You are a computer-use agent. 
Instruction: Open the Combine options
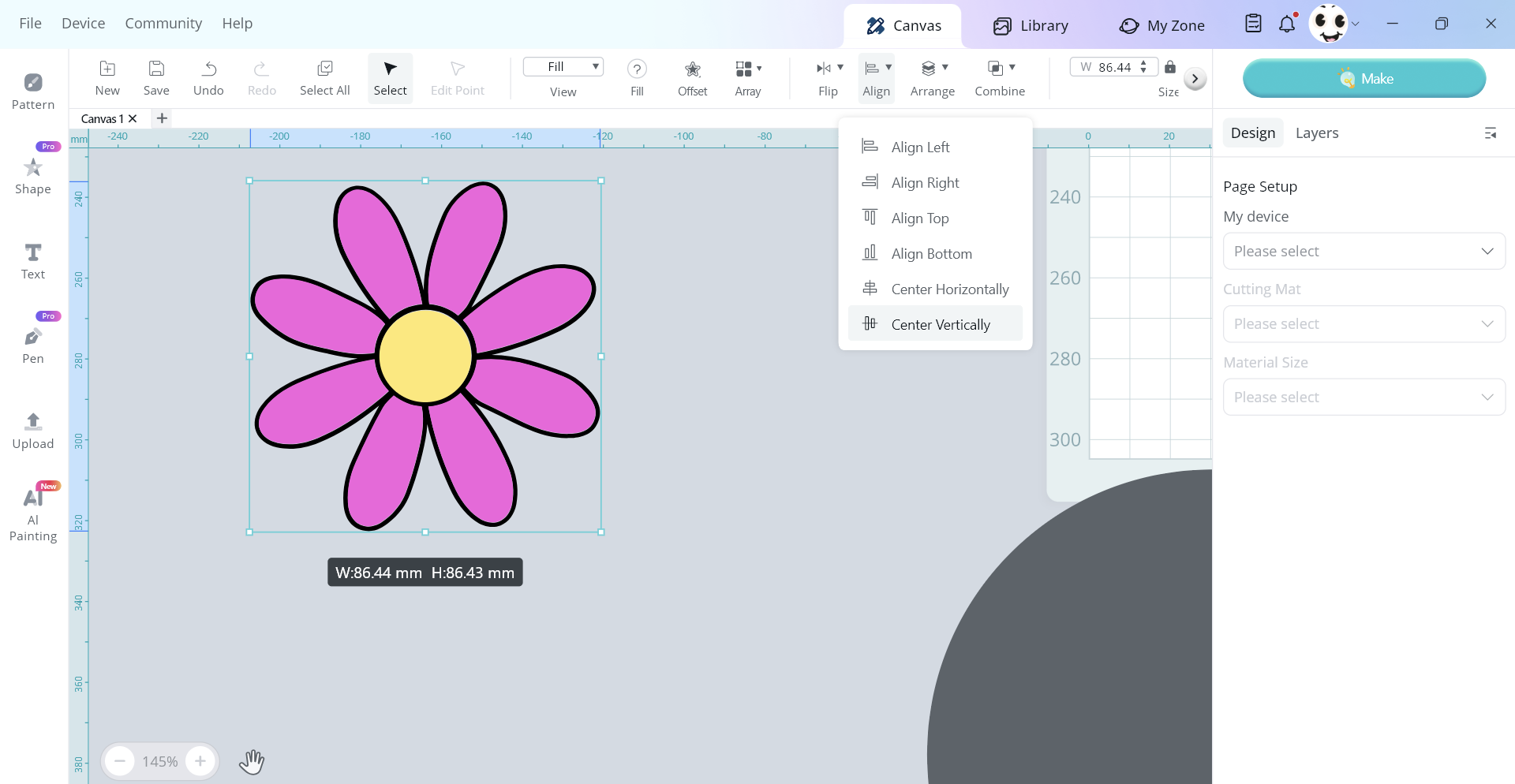click(1000, 78)
